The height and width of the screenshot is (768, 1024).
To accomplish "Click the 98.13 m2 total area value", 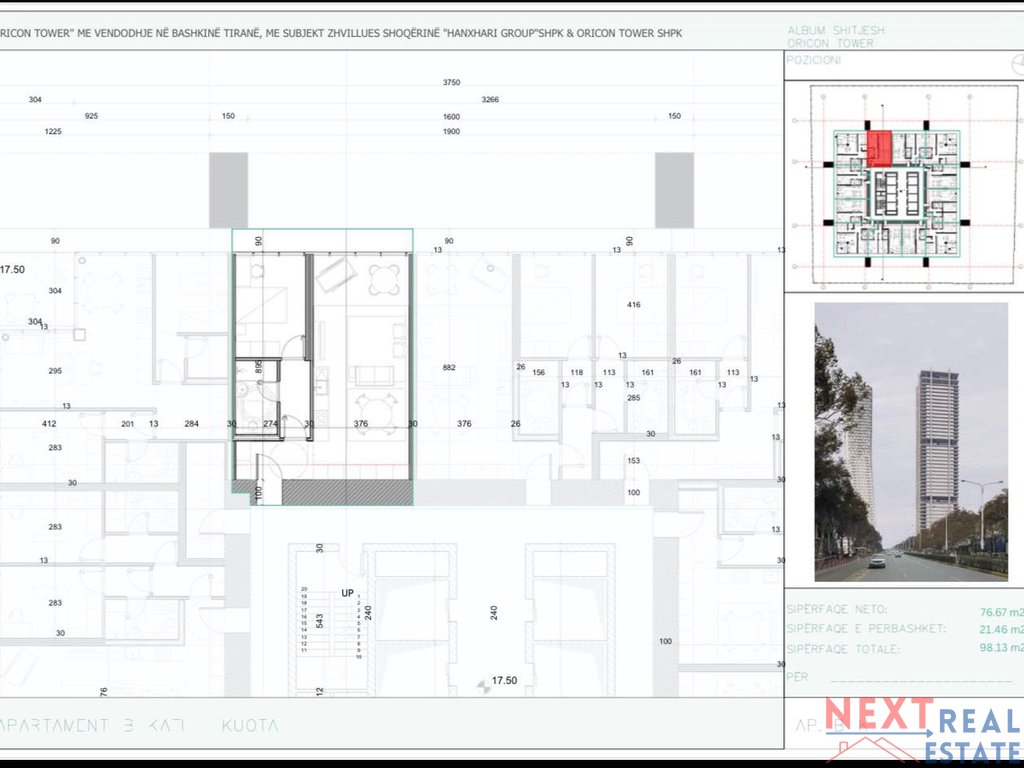I will [1002, 648].
